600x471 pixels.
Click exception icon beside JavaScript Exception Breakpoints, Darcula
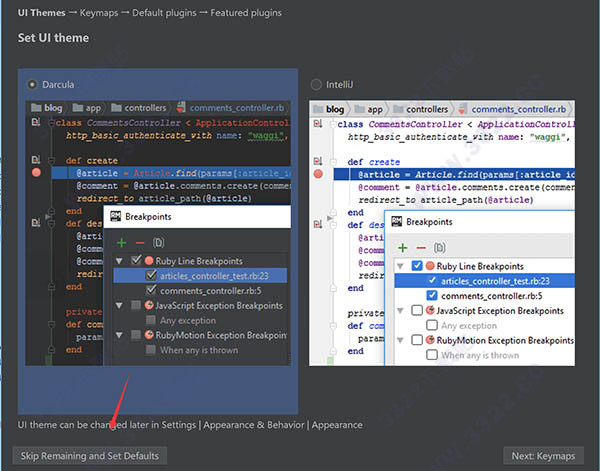pos(149,305)
